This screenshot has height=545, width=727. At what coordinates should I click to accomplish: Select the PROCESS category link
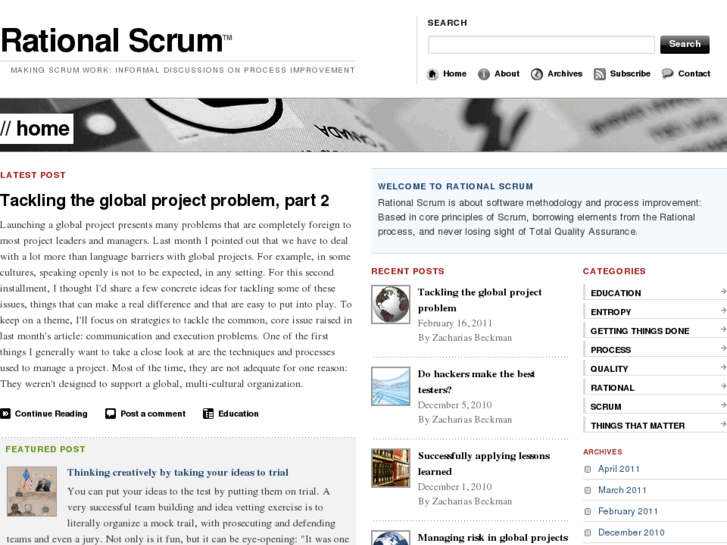[x=611, y=350]
